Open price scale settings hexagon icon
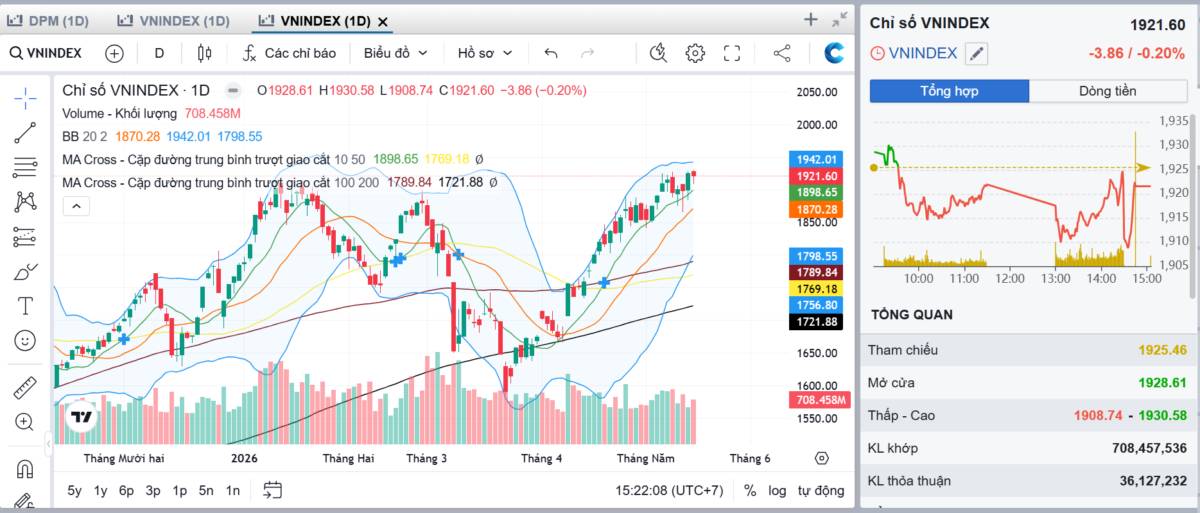 [x=822, y=458]
